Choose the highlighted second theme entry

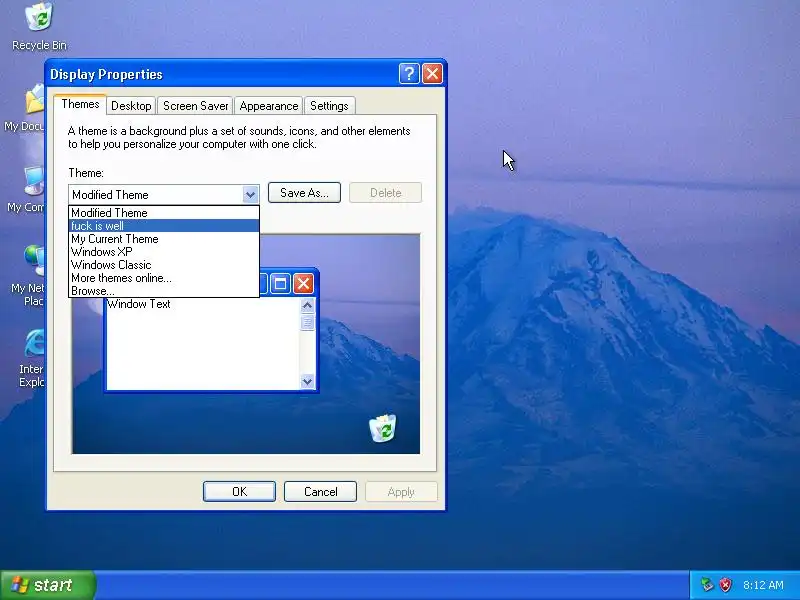pyautogui.click(x=164, y=226)
